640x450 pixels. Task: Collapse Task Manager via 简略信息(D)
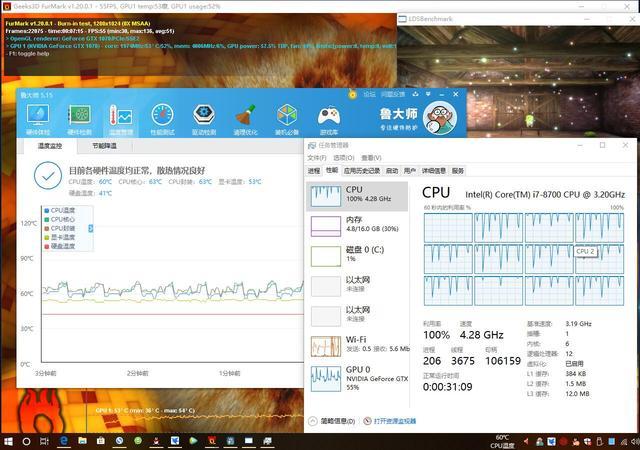tap(332, 421)
